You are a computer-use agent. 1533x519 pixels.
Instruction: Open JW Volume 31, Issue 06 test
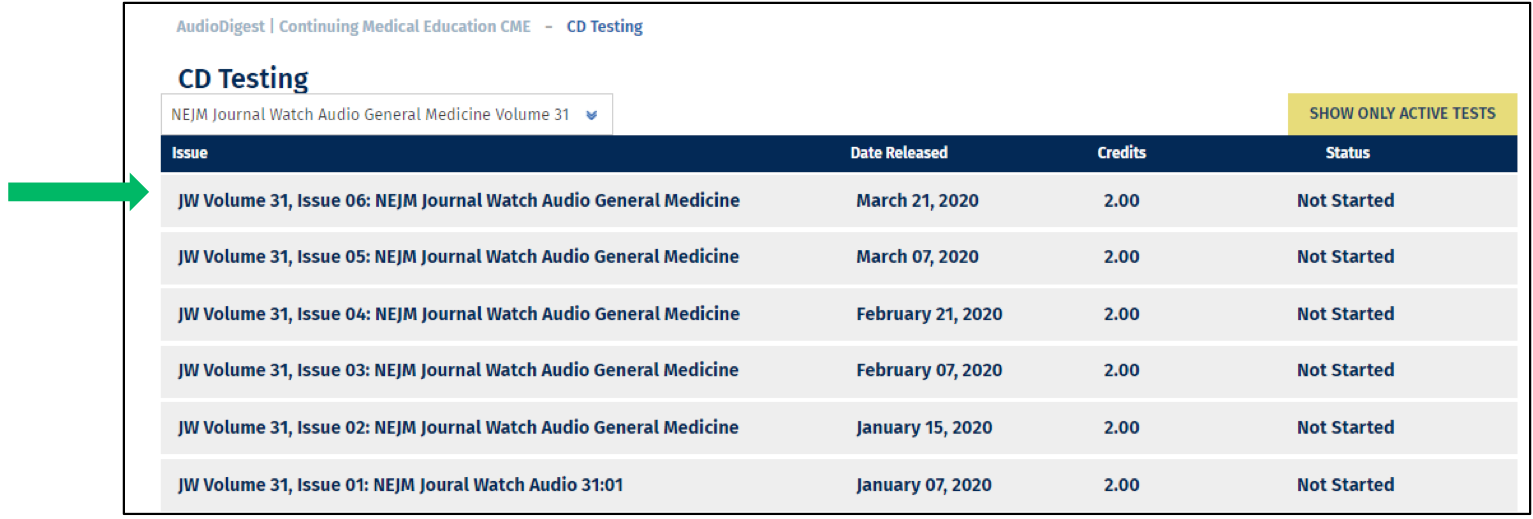click(459, 200)
